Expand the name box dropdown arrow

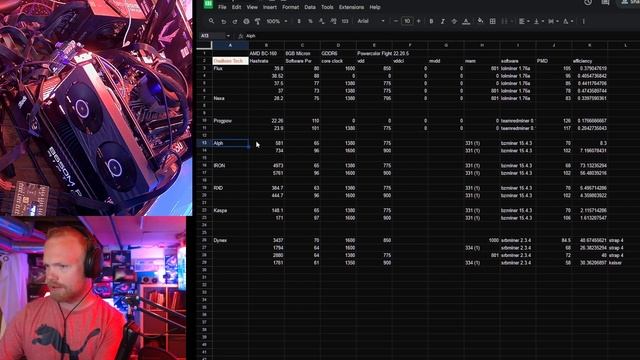coord(228,36)
